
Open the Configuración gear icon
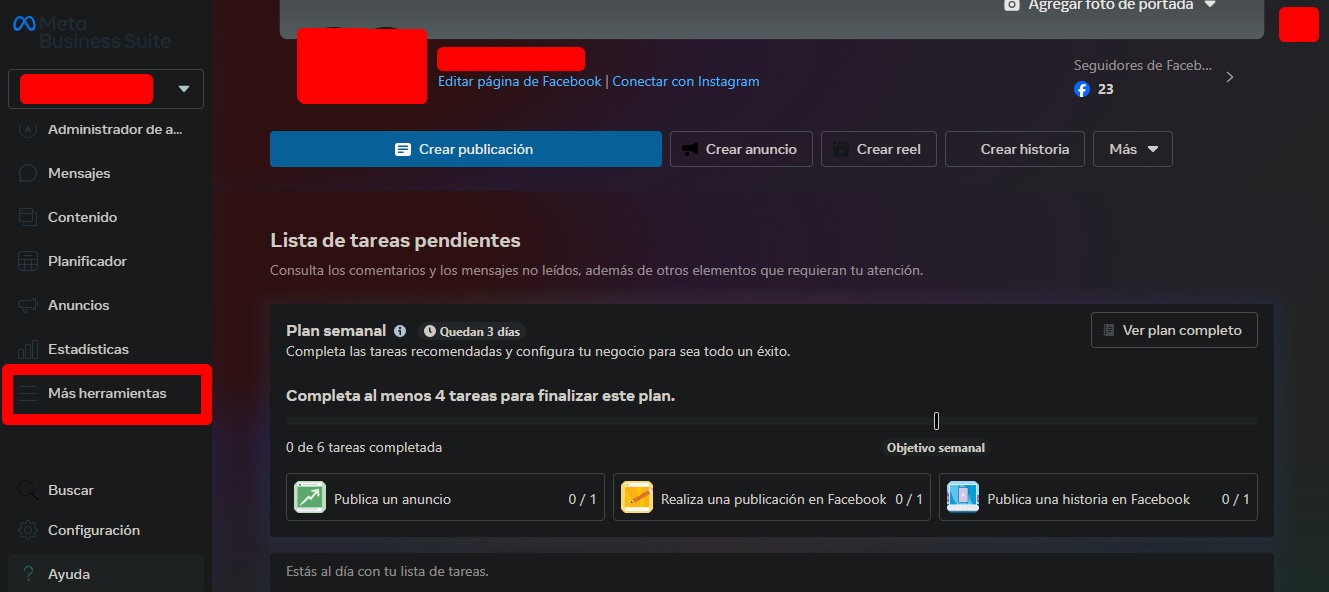coord(28,530)
